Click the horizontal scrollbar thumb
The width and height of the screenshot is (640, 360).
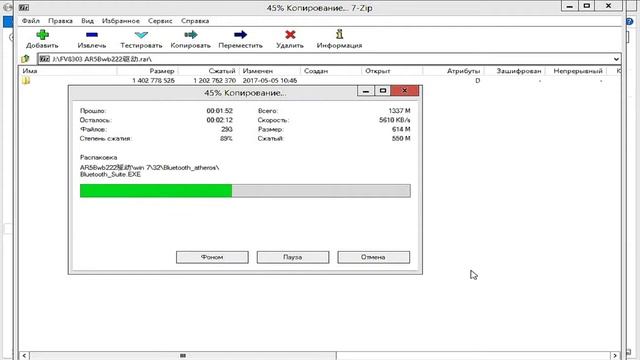[183, 356]
